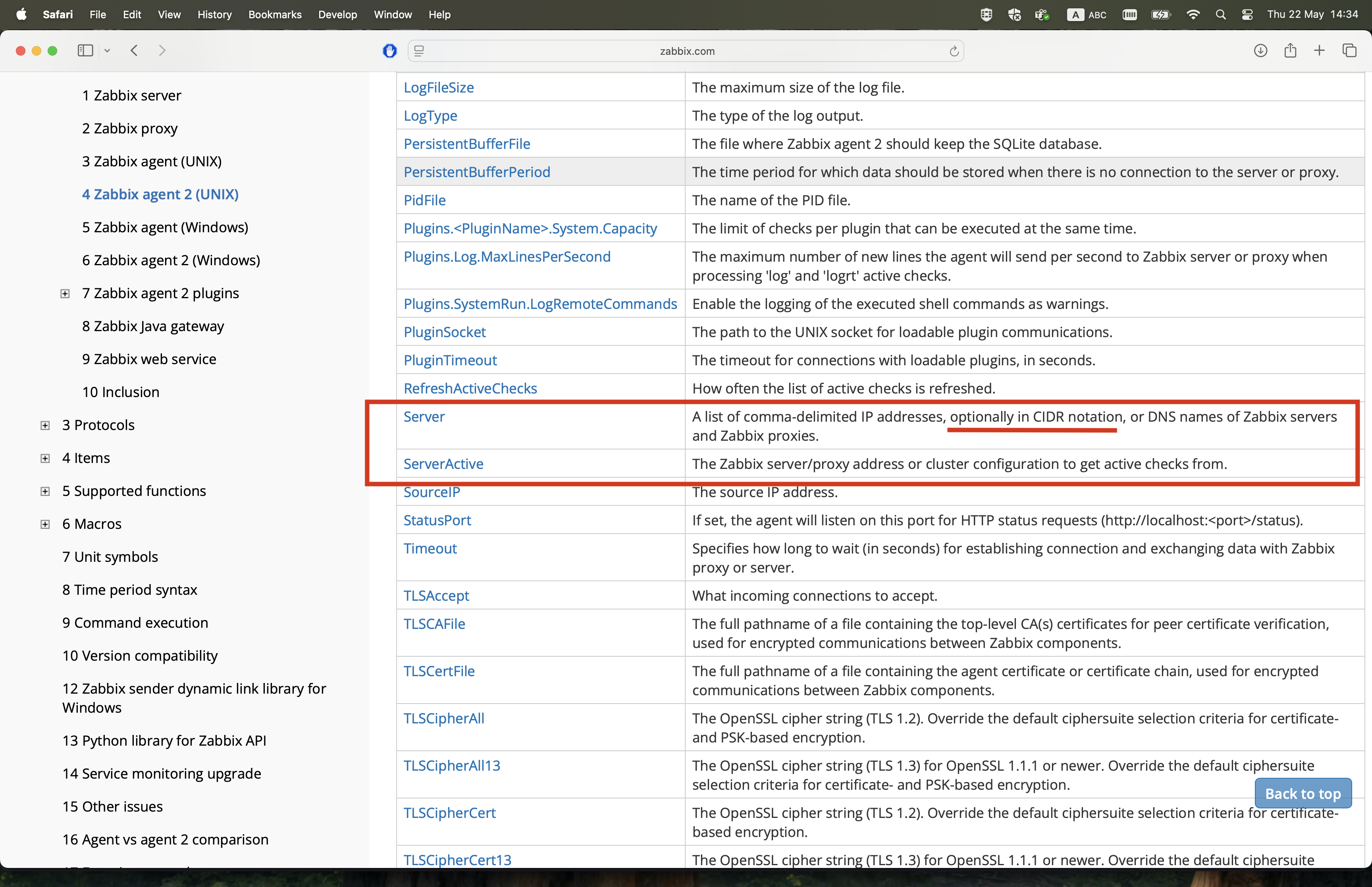The height and width of the screenshot is (887, 1372).
Task: Select 4 Zabbix agent 2 (UNIX)
Action: coord(160,194)
